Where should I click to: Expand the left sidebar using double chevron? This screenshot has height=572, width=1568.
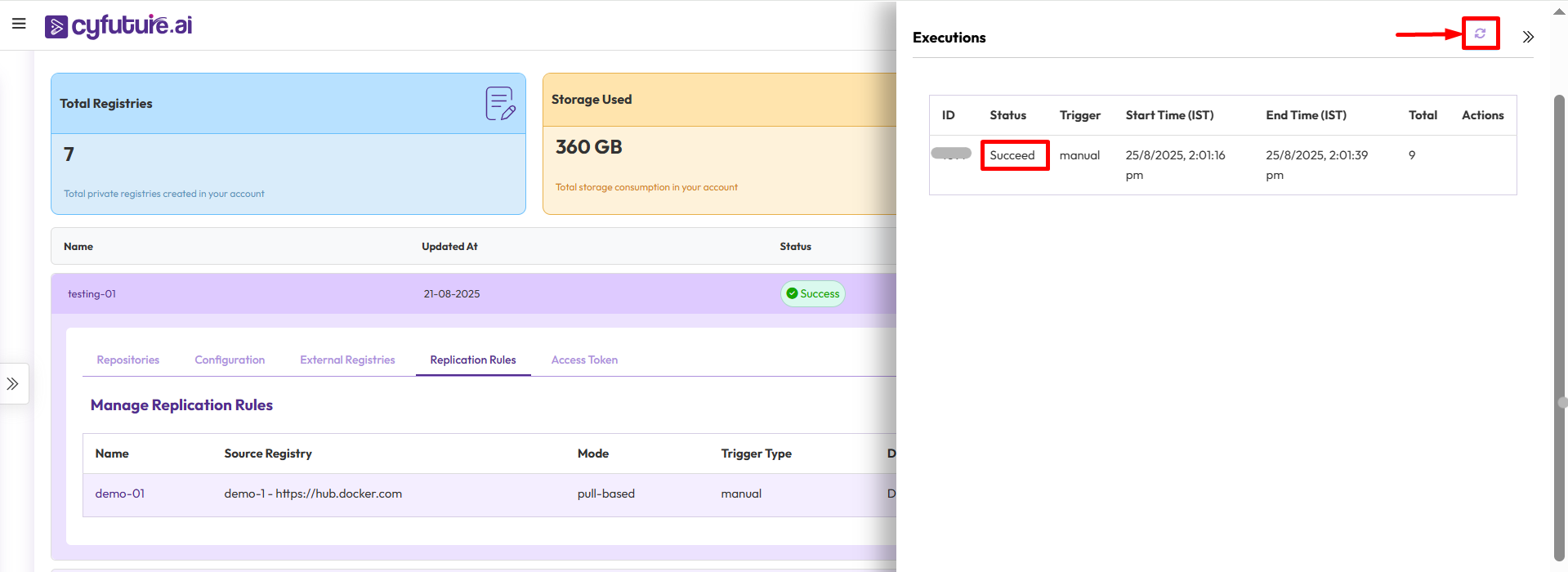point(13,383)
